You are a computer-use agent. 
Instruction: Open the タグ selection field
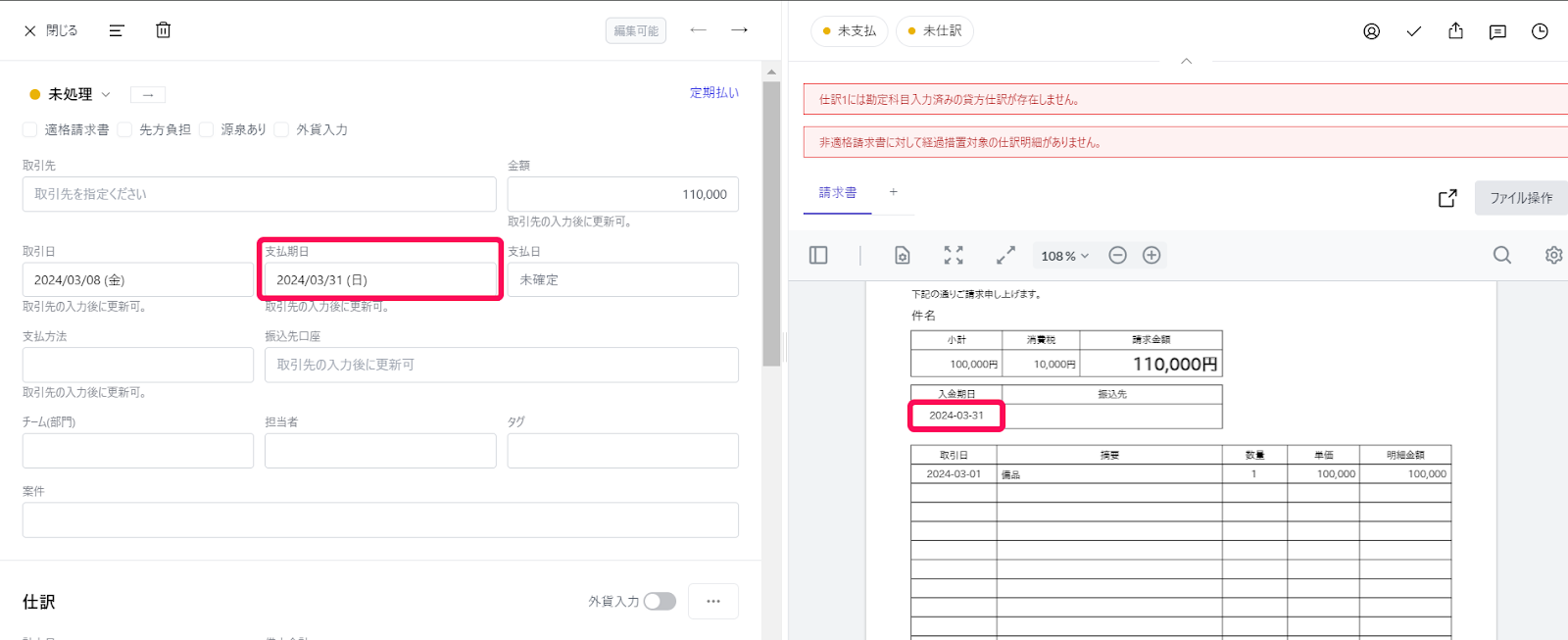[x=622, y=451]
